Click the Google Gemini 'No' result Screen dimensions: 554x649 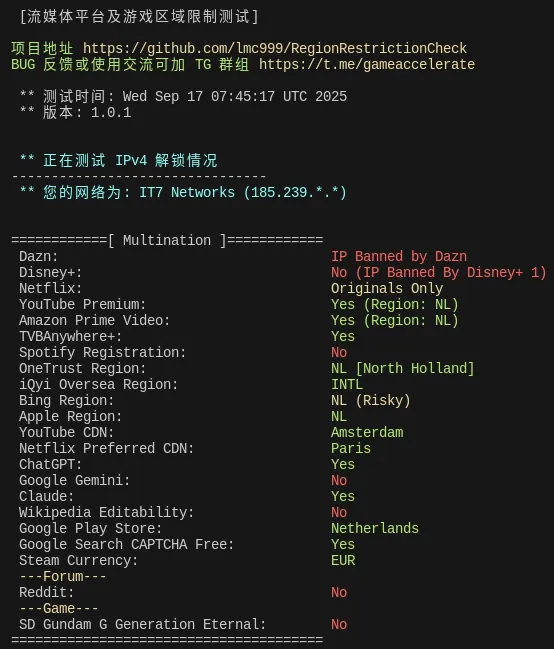coord(339,480)
